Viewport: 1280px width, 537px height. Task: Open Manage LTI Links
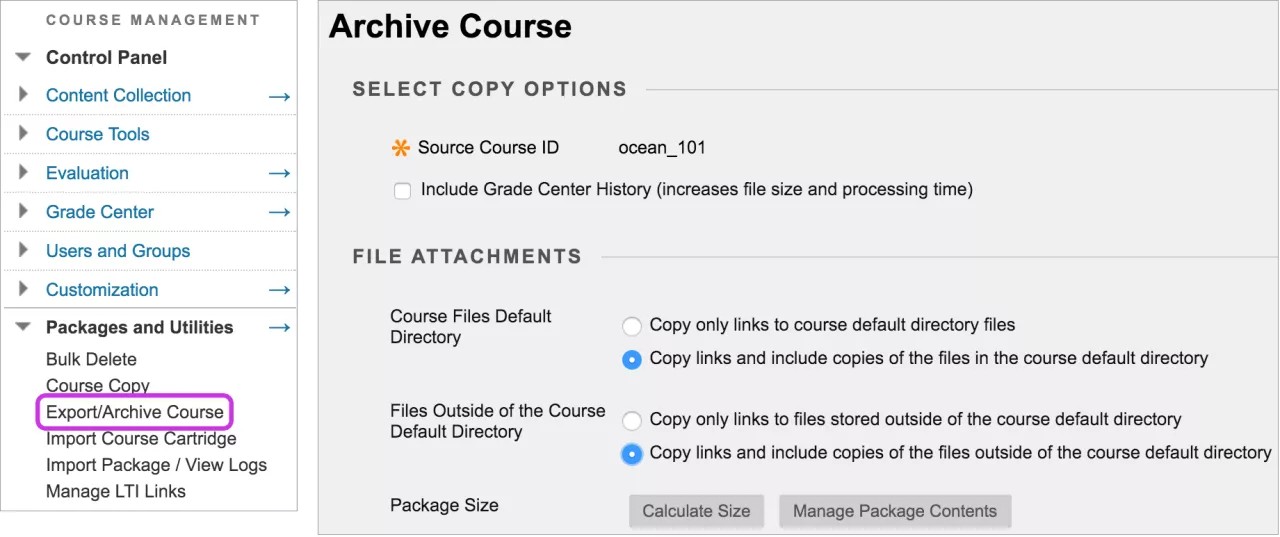[x=116, y=491]
